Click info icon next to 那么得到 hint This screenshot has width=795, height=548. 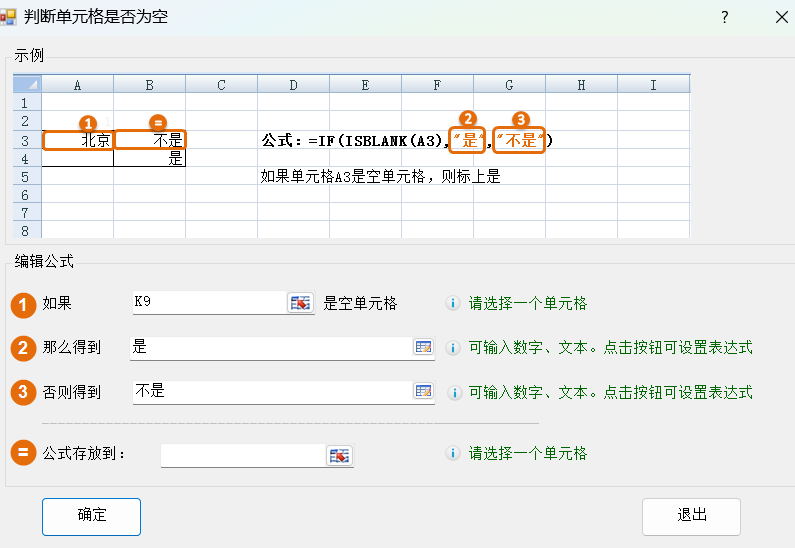[453, 348]
